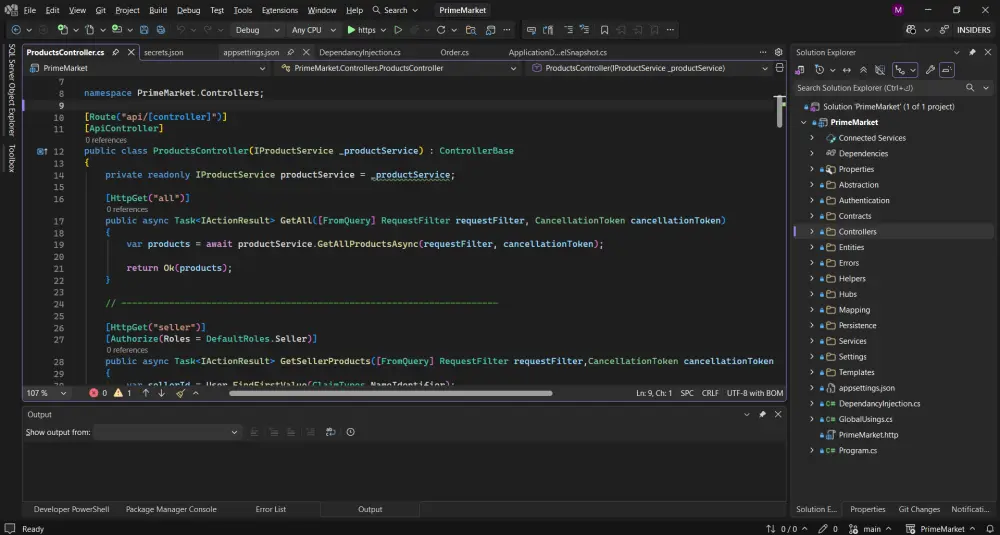Click Collapse All icon in Solution Explorer
The height and width of the screenshot is (535, 1000).
[864, 70]
